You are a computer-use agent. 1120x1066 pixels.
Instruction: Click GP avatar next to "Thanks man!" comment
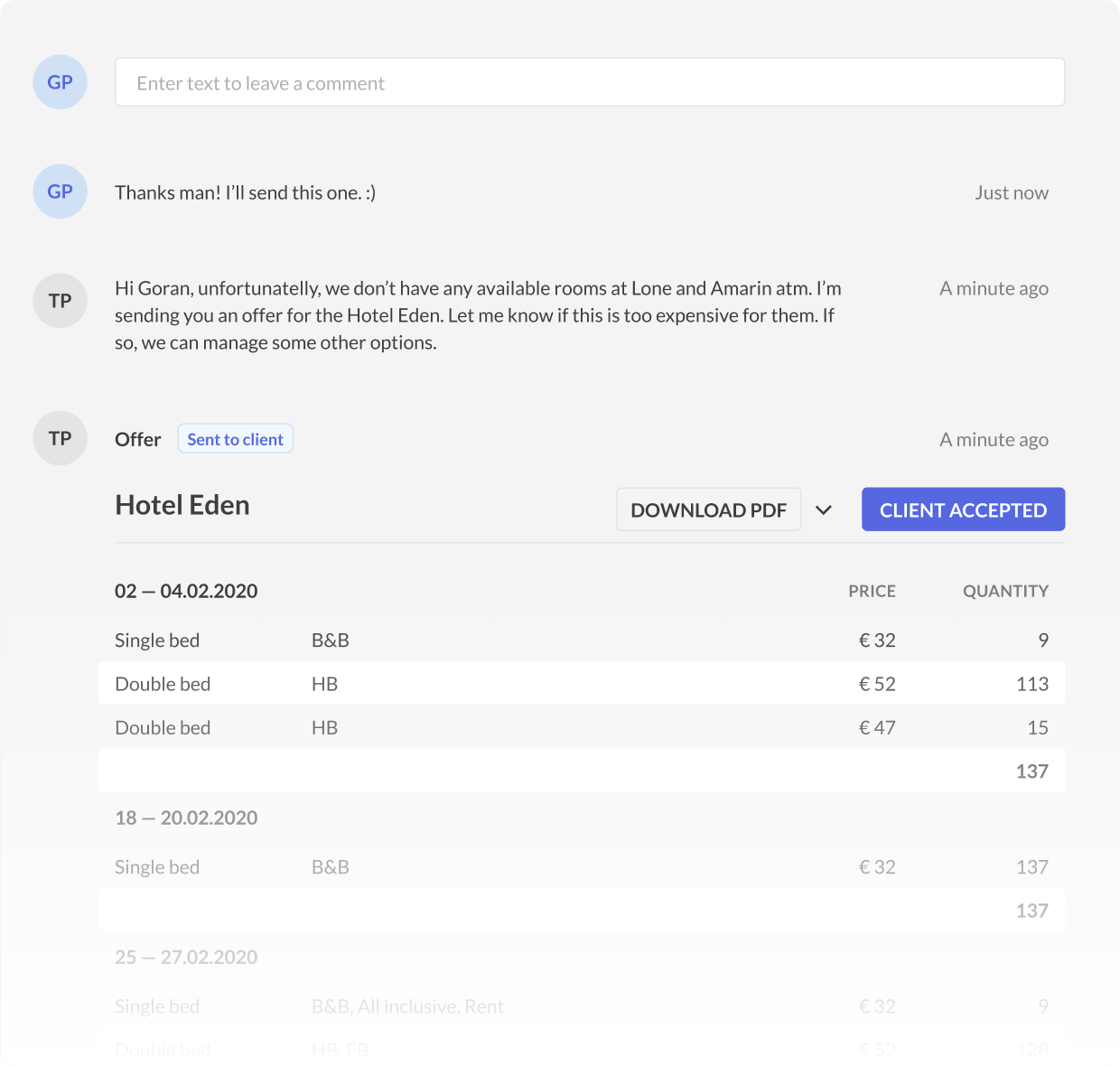pos(60,192)
